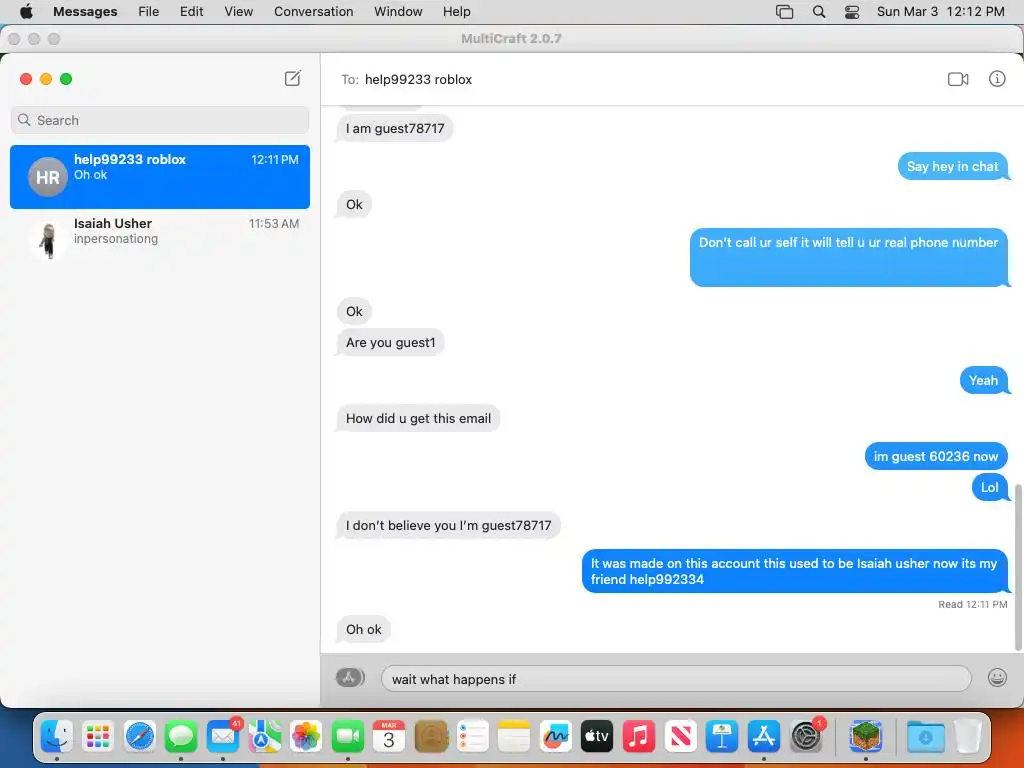
Task: Open the Trash from the Dock
Action: tap(968, 737)
